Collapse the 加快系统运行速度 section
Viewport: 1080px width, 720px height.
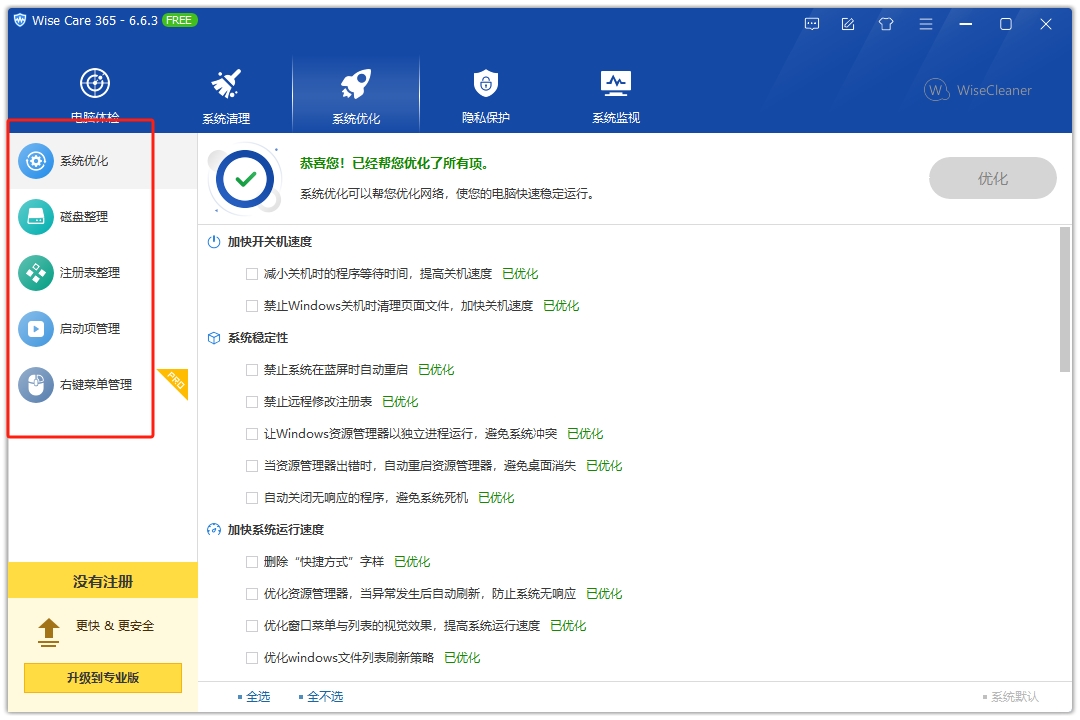[268, 529]
